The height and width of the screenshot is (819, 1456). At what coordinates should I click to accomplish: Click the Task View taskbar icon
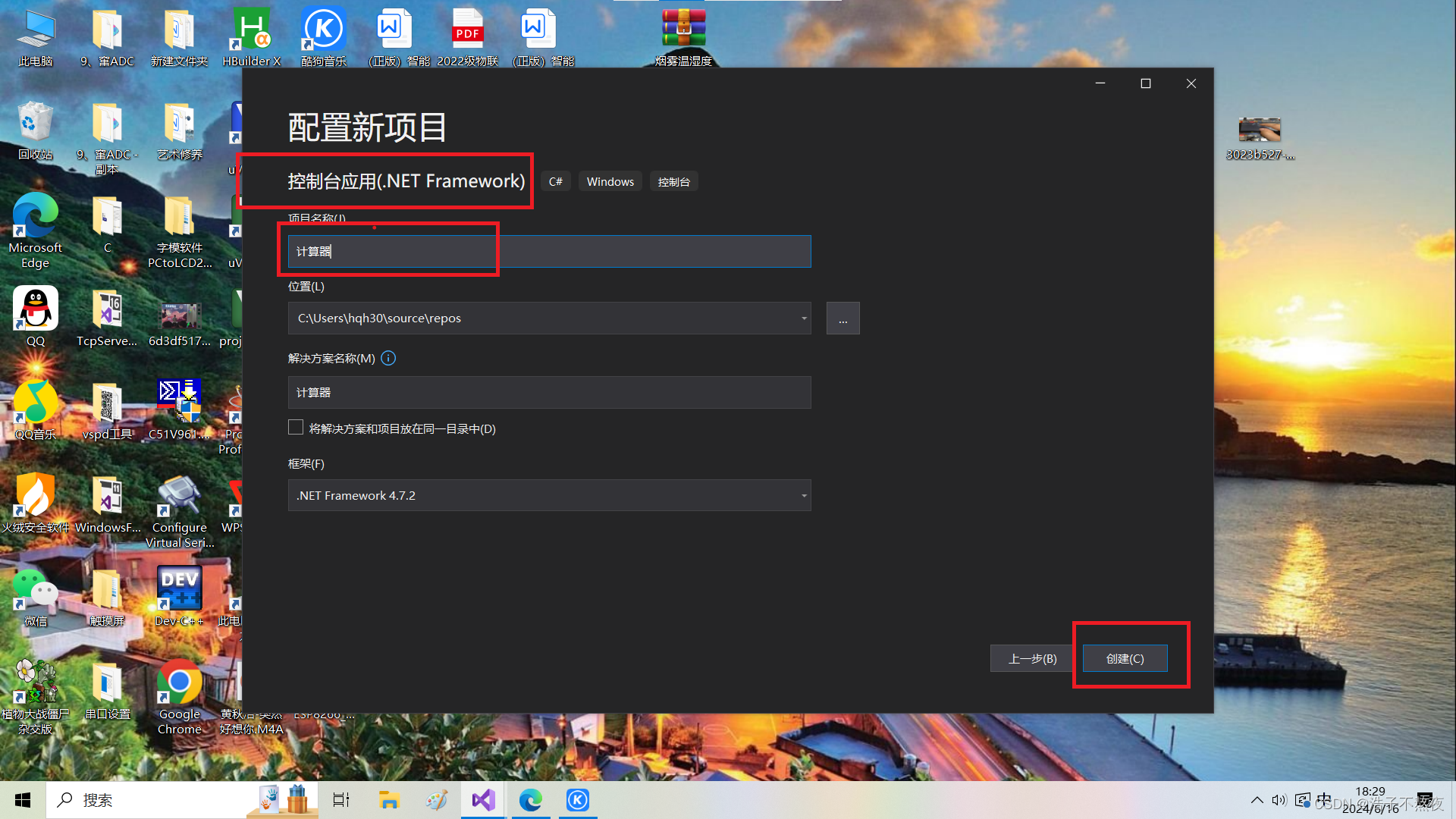click(341, 800)
